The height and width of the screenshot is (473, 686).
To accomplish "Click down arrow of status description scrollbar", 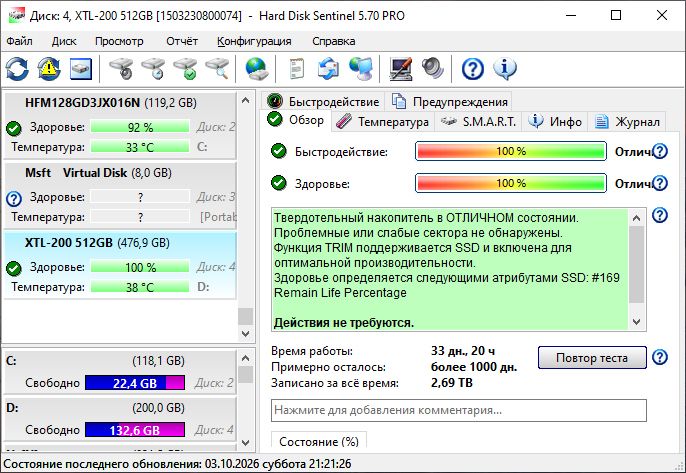I will [637, 322].
